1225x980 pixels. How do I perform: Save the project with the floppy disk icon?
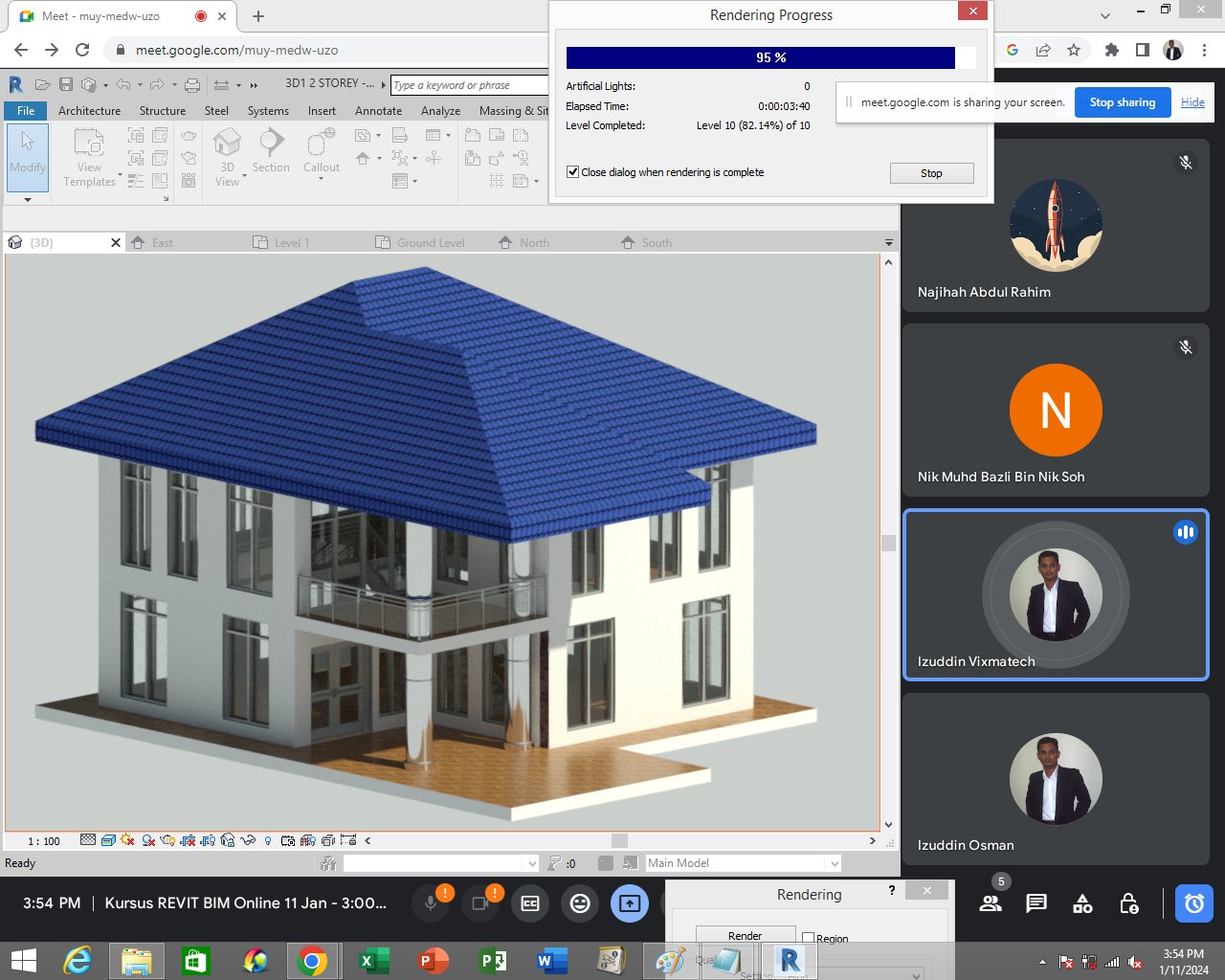point(66,85)
